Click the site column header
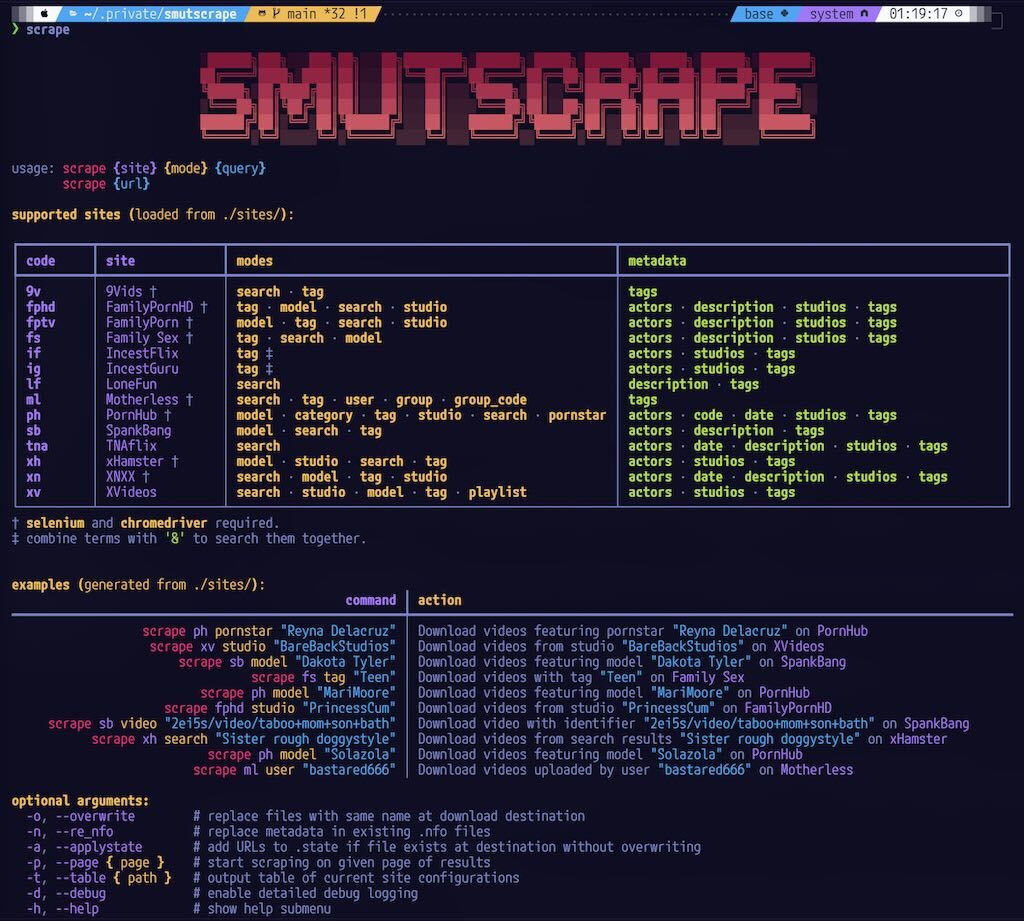This screenshot has height=921, width=1024. click(x=120, y=261)
